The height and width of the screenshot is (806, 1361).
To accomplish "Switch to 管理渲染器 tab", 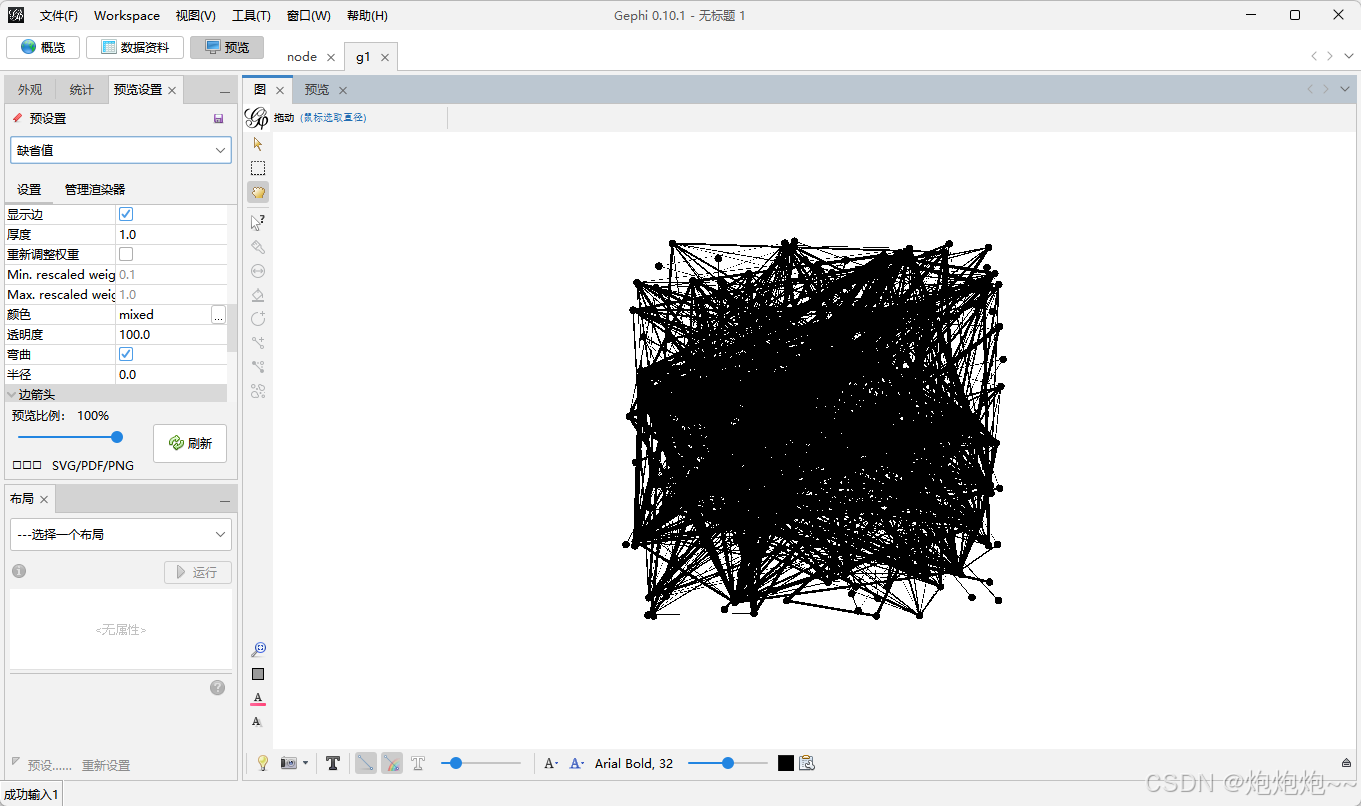I will point(95,189).
